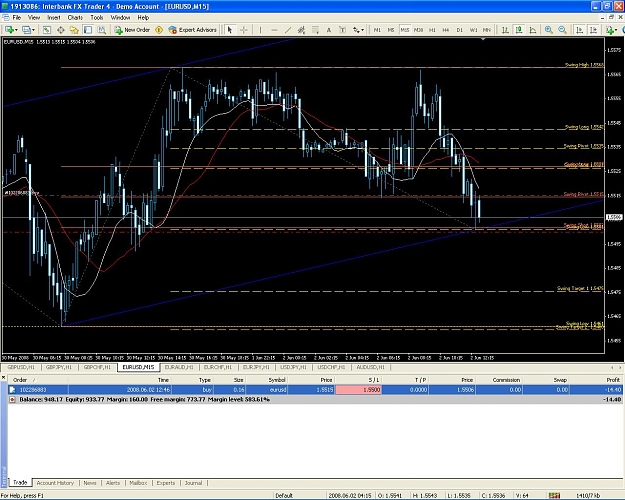This screenshot has height=500, width=625.
Task: Select the Horizontal Line tool
Action: pos(274,30)
